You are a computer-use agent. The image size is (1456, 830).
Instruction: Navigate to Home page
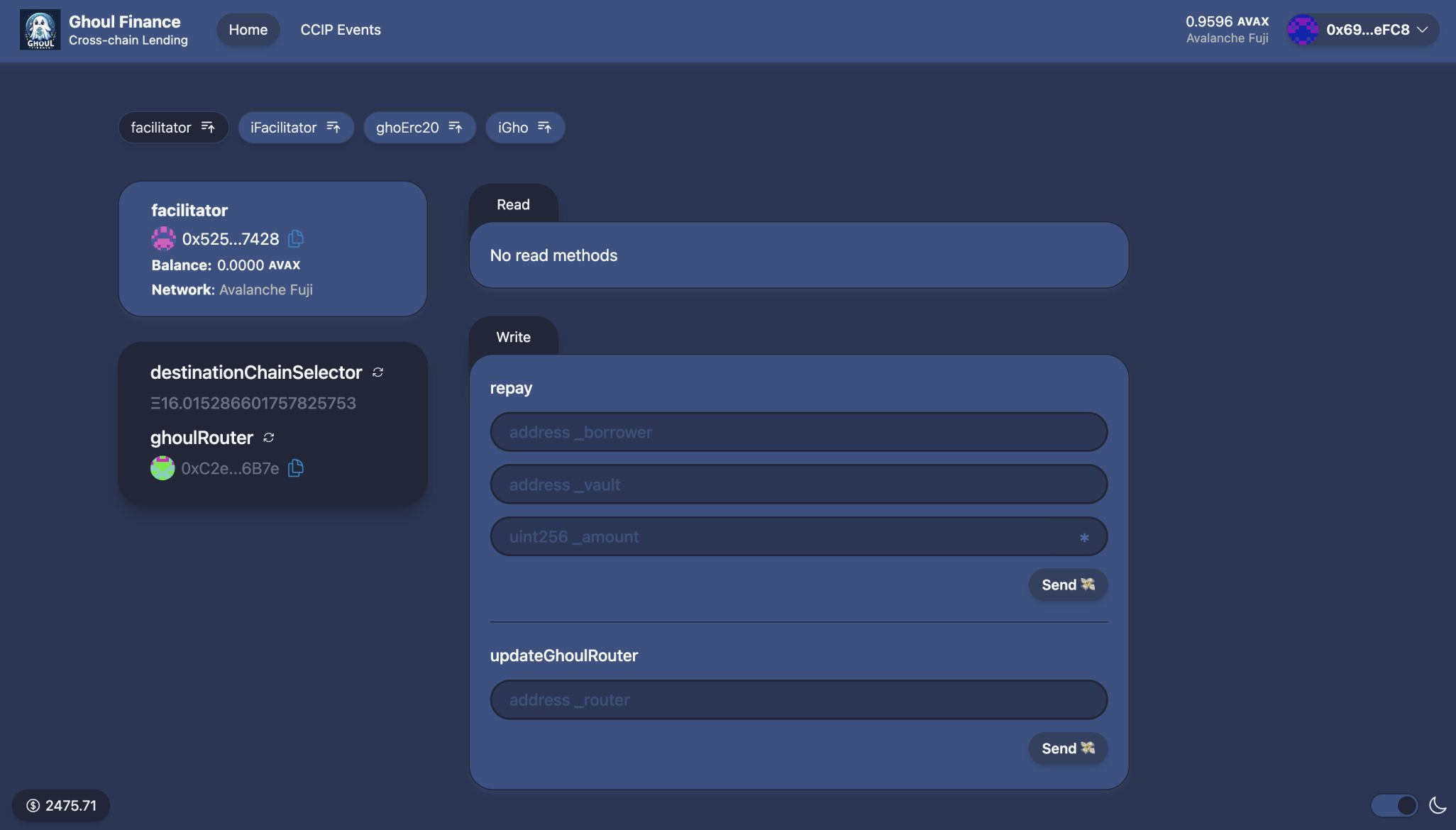248,29
